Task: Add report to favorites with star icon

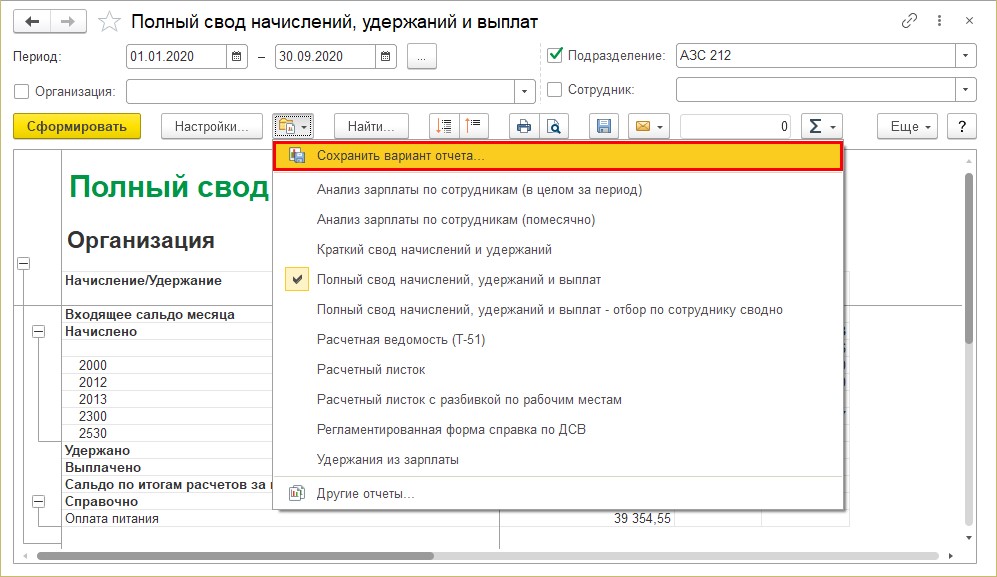Action: tap(109, 22)
